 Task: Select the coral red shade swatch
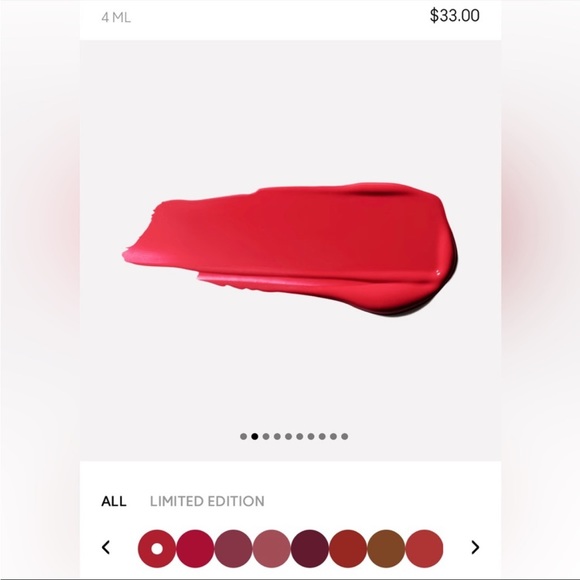click(x=424, y=548)
